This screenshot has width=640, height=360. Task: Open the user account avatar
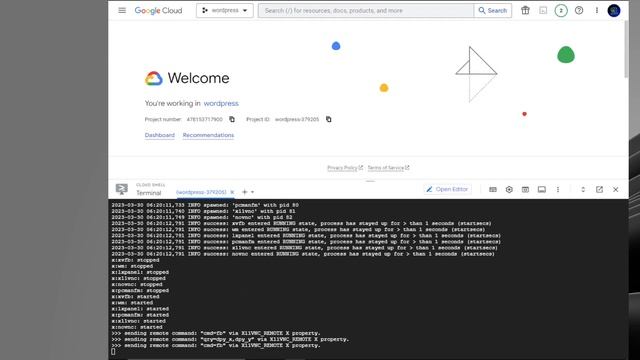pyautogui.click(x=614, y=11)
